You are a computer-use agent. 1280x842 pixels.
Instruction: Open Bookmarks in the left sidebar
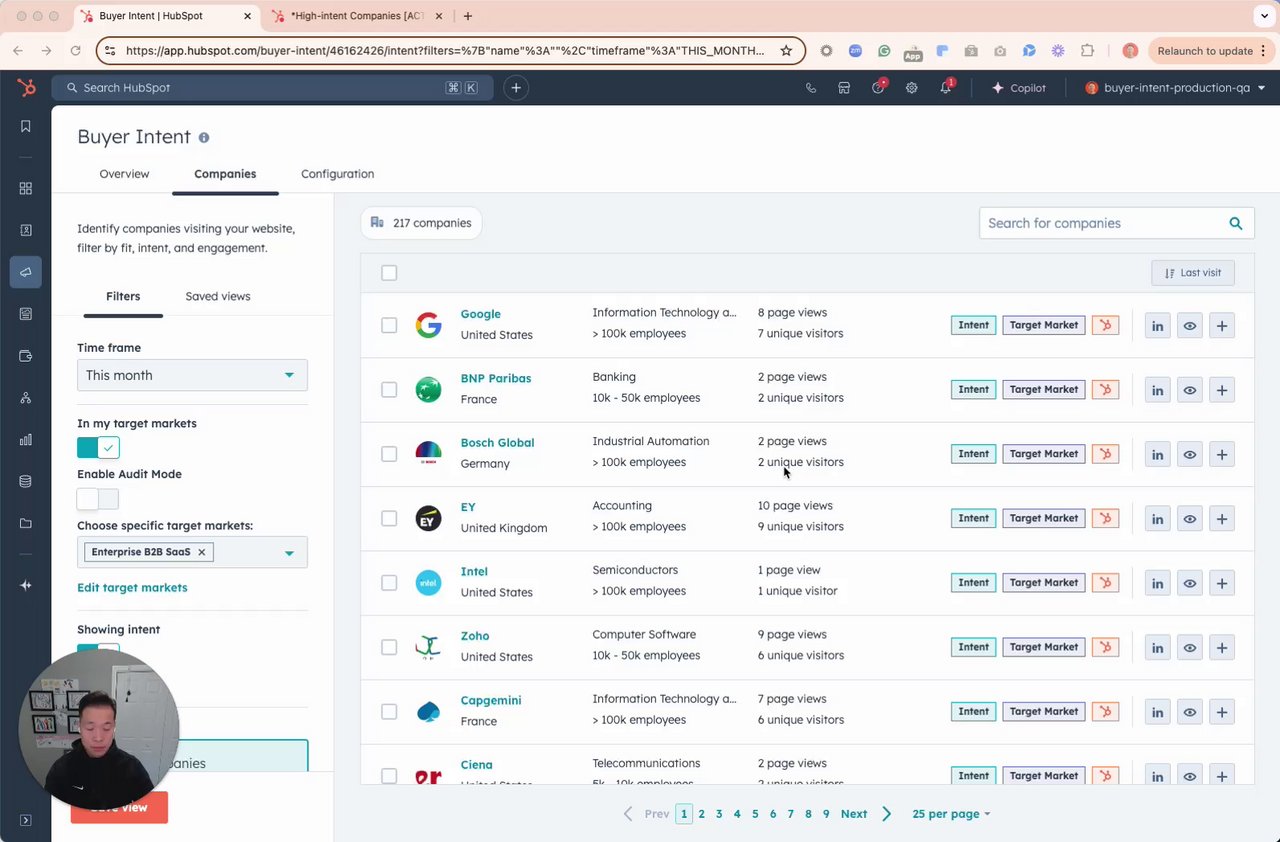pyautogui.click(x=26, y=126)
